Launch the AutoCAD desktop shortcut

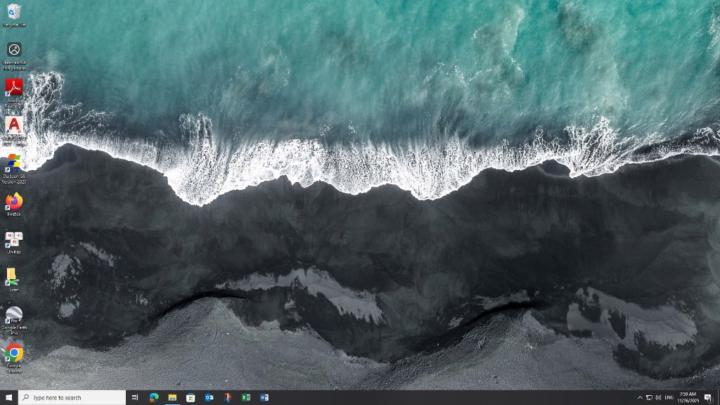click(14, 125)
